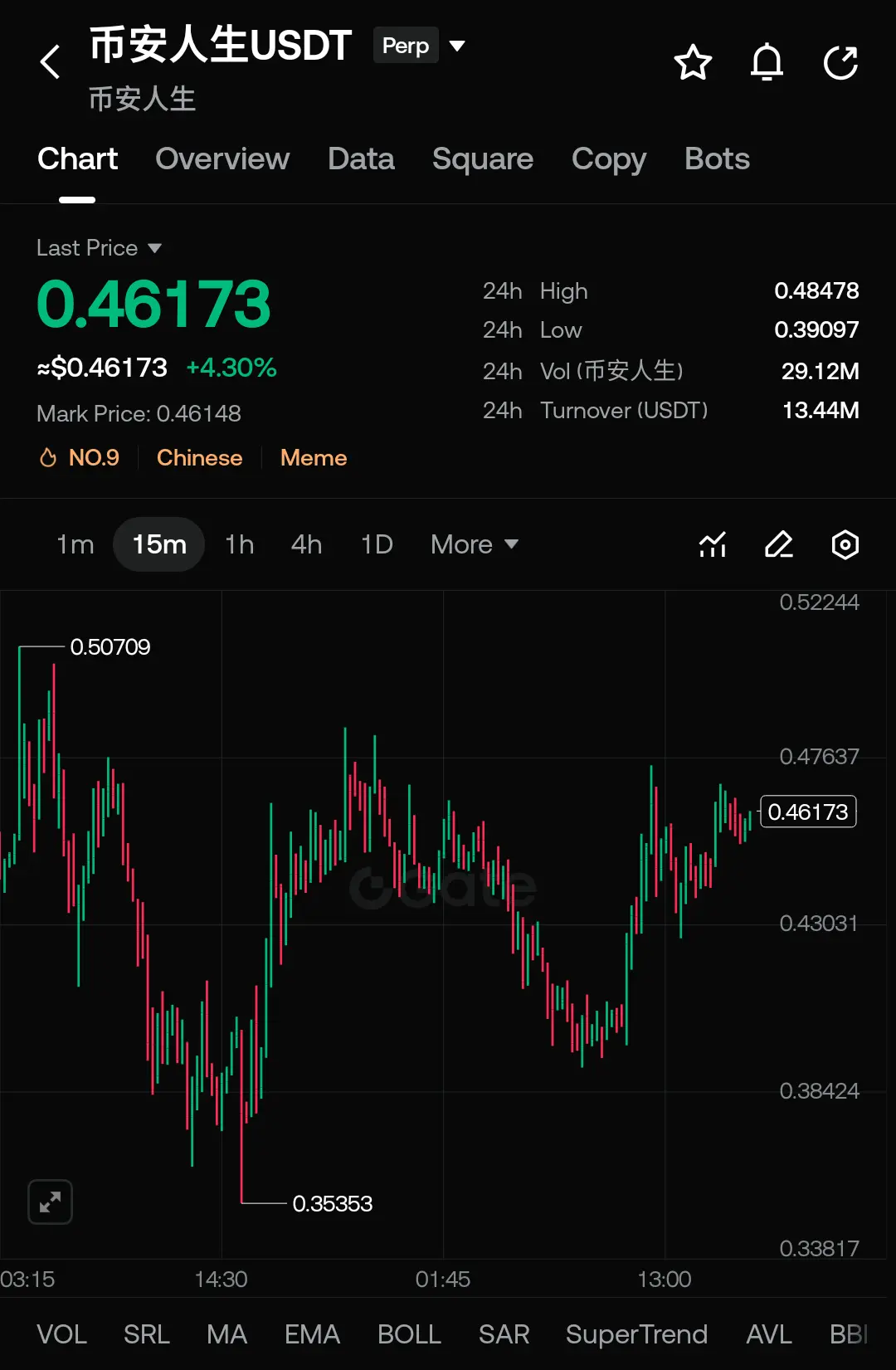Open More timeframes dropdown

(475, 544)
